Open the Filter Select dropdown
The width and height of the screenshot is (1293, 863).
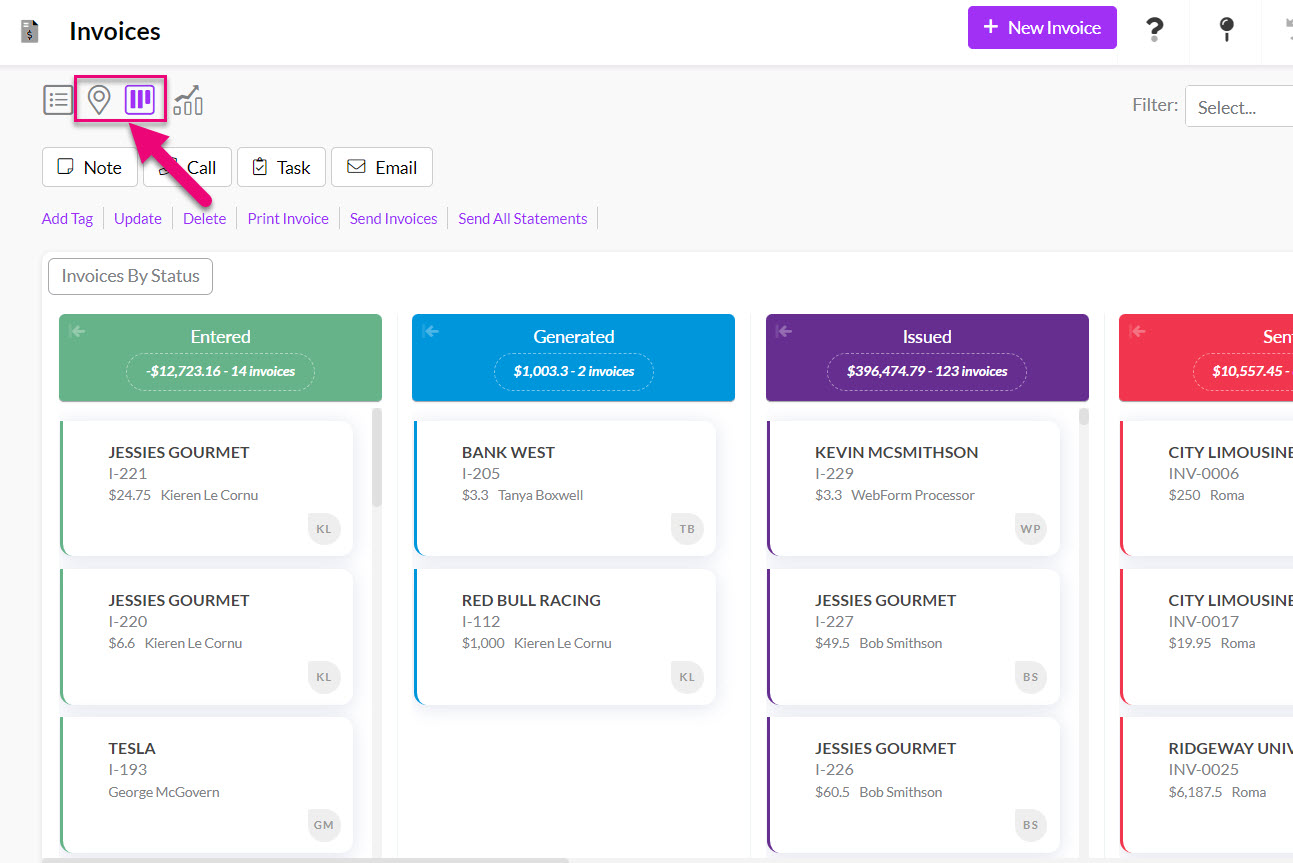[1239, 107]
